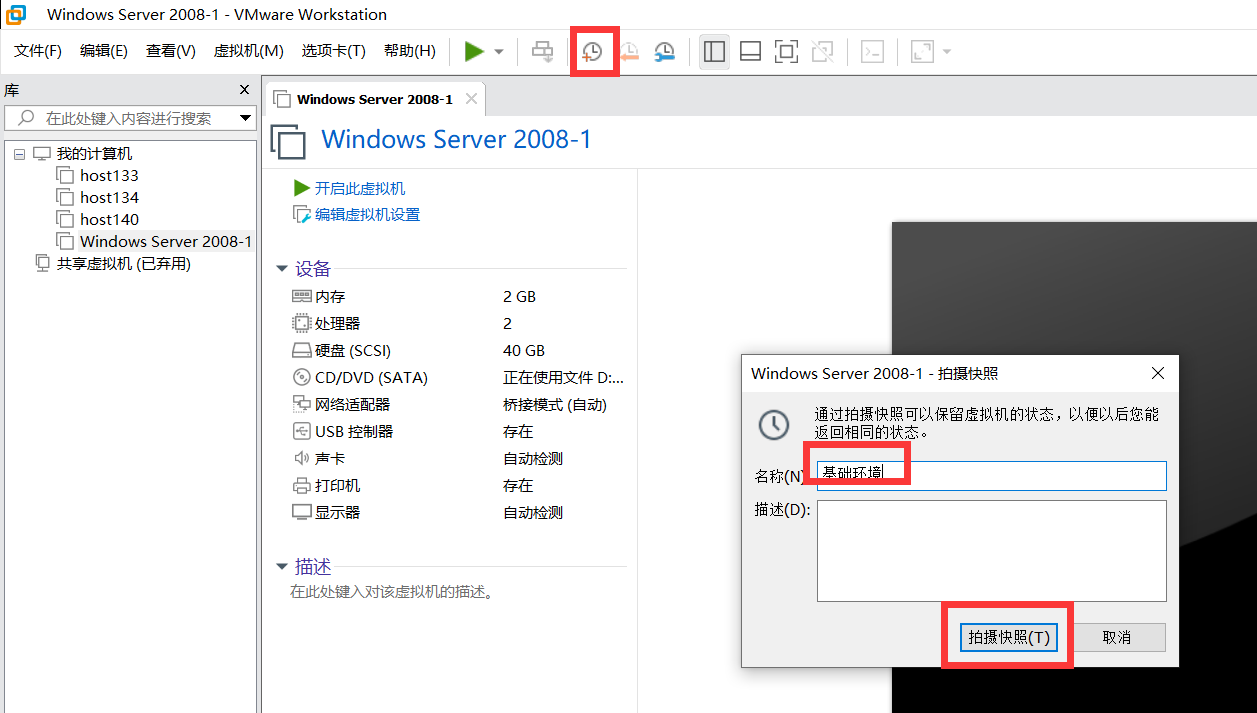The height and width of the screenshot is (713, 1257).
Task: Click the stretch guest display icon
Action: pyautogui.click(x=922, y=51)
